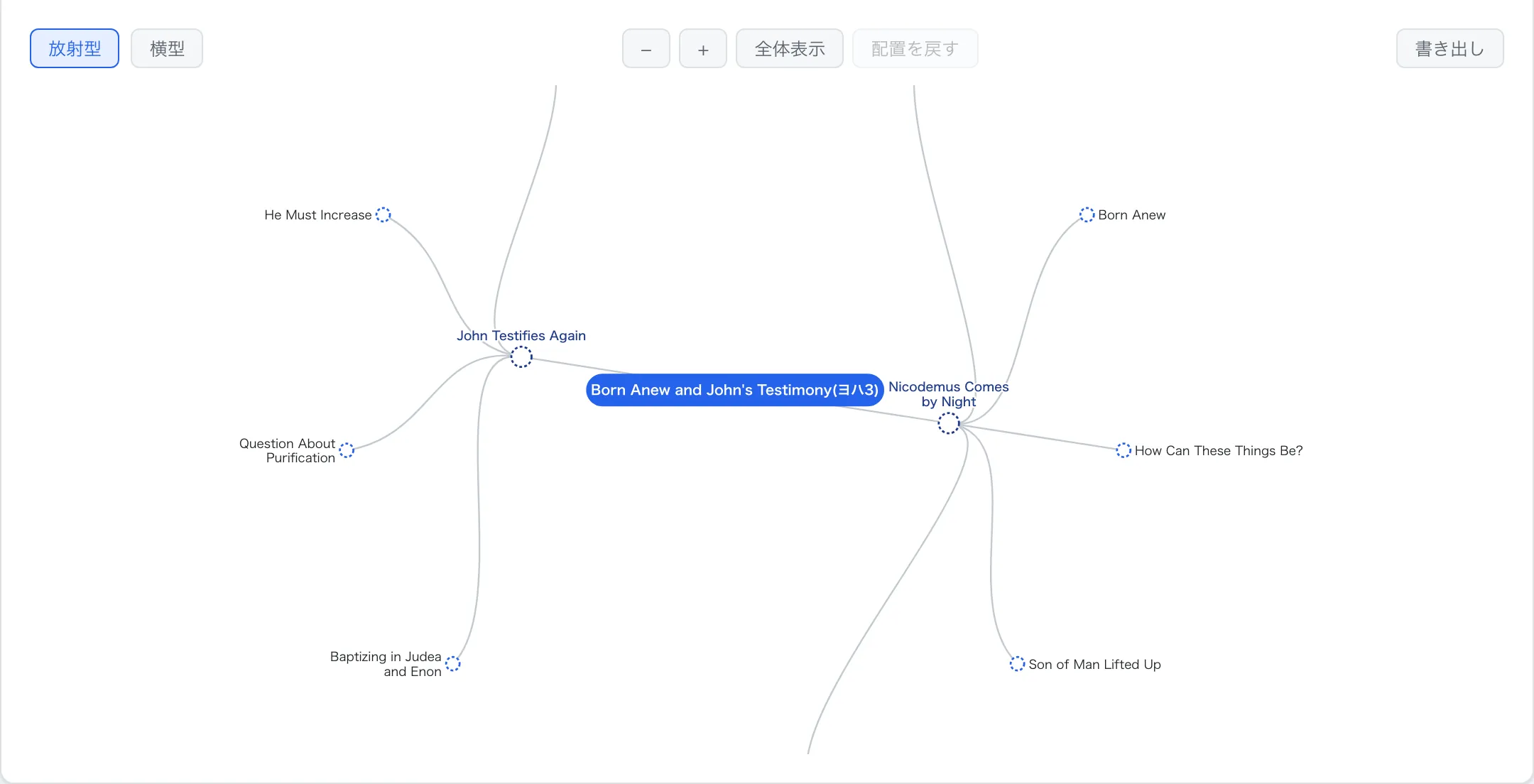Image resolution: width=1534 pixels, height=784 pixels.
Task: Zoom in with the plus button
Action: pyautogui.click(x=703, y=48)
